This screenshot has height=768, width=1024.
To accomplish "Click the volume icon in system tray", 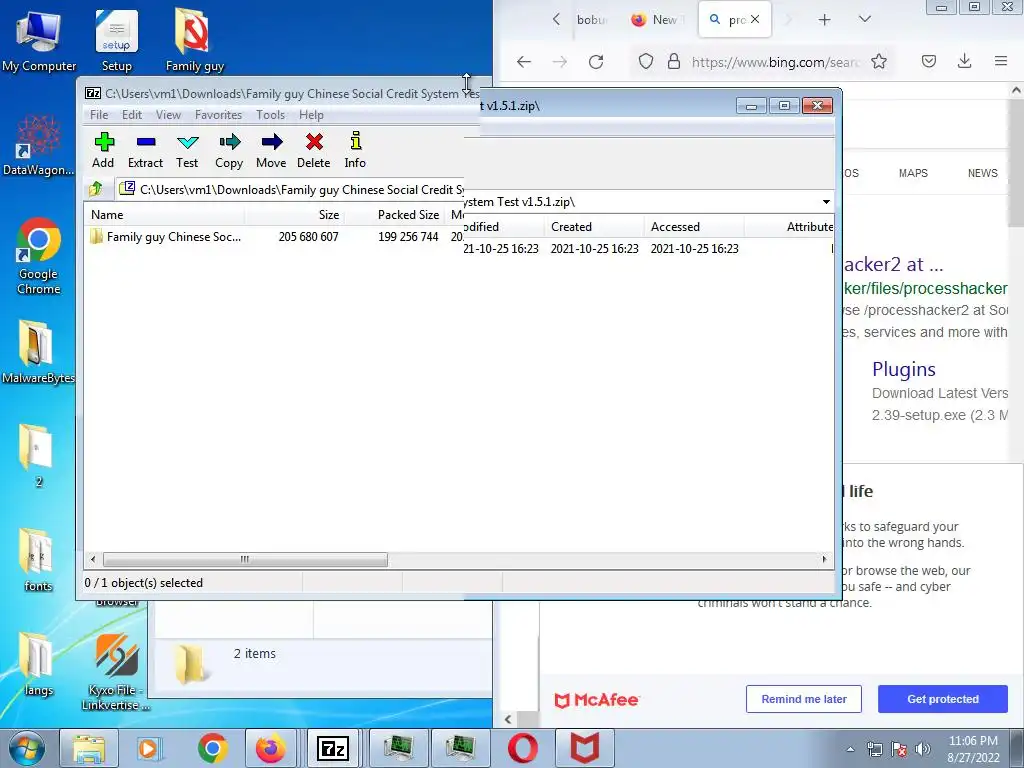I will (x=923, y=749).
